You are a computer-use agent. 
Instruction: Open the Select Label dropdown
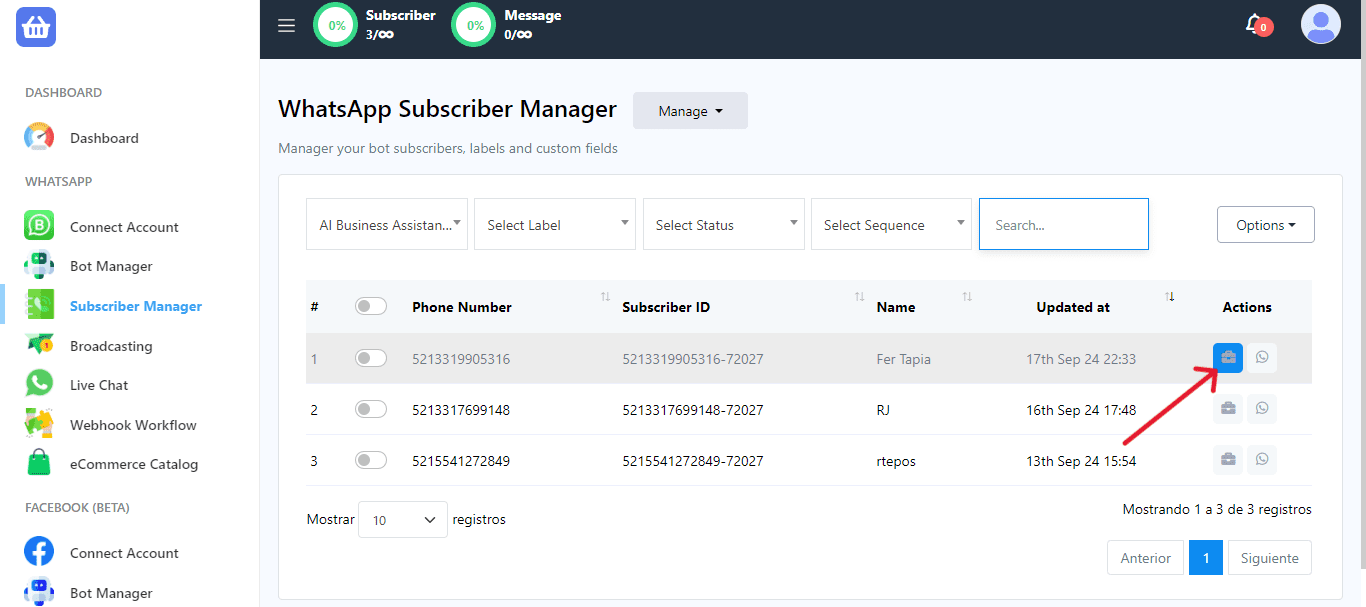point(555,225)
